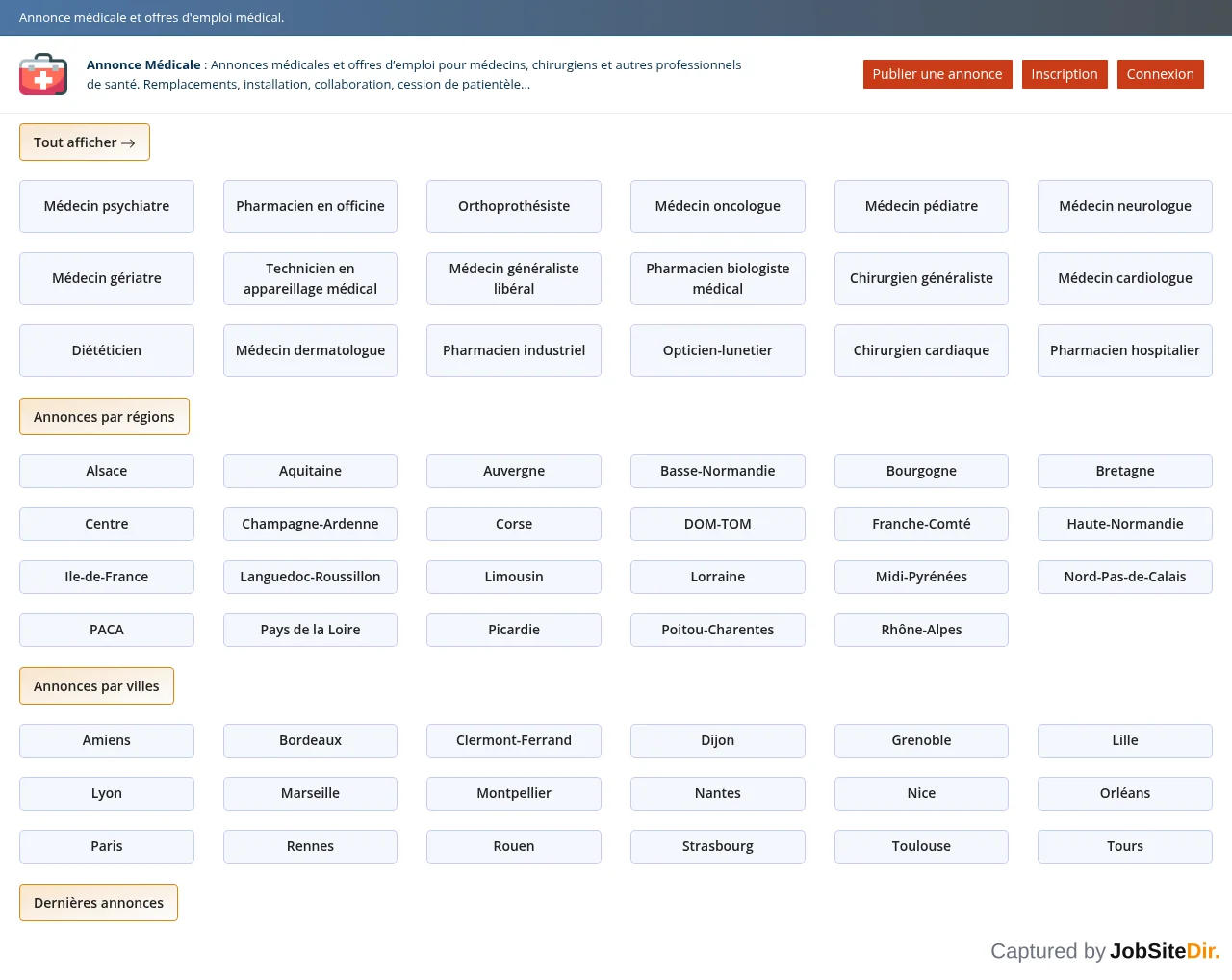
Task: Open announcements for Strasbourg
Action: pyautogui.click(x=718, y=846)
